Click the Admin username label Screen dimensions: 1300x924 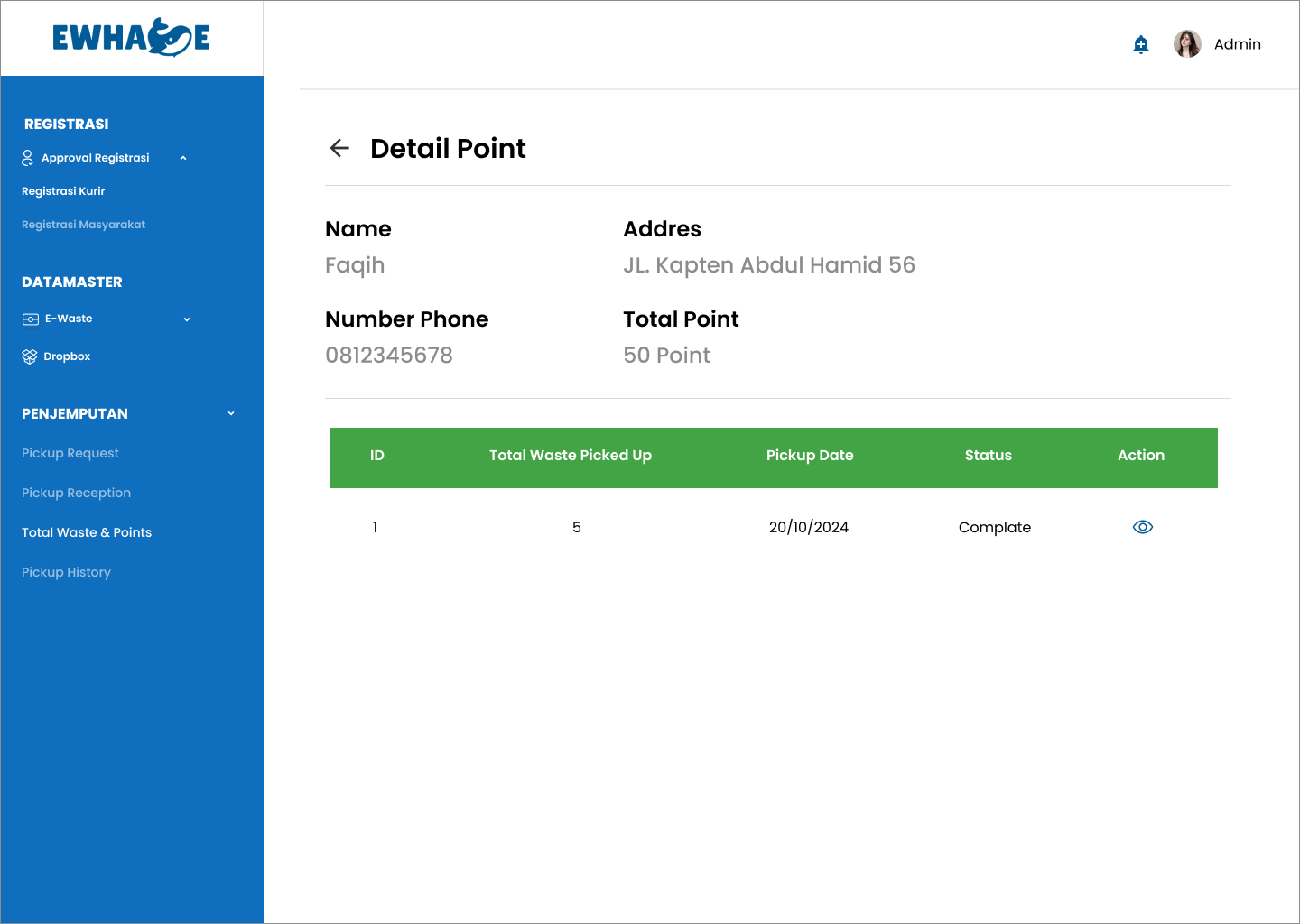click(x=1237, y=44)
